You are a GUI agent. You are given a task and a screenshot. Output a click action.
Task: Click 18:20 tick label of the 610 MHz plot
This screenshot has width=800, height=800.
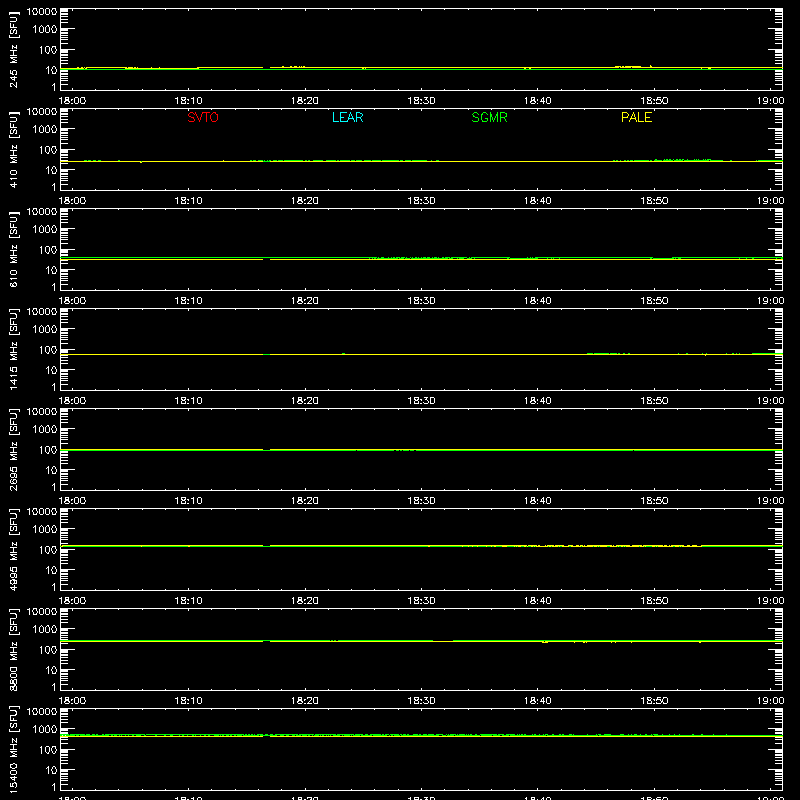coord(305,301)
